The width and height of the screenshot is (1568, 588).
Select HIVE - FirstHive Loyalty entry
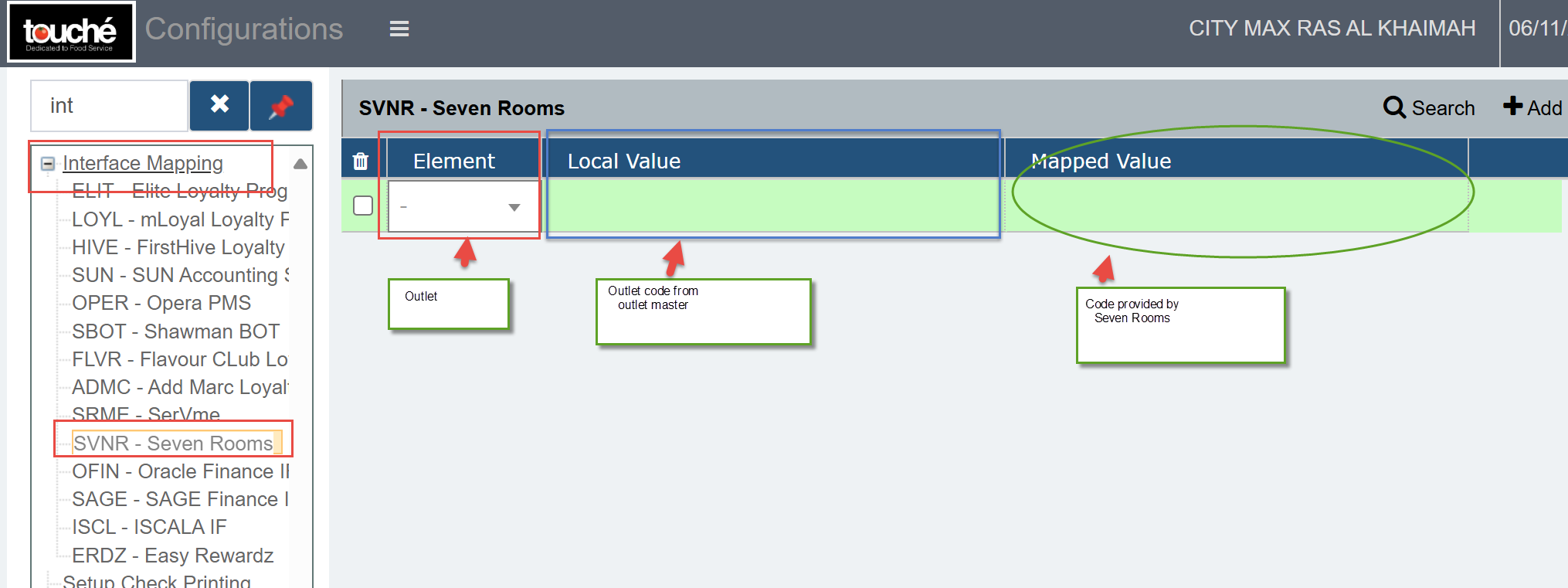point(178,247)
